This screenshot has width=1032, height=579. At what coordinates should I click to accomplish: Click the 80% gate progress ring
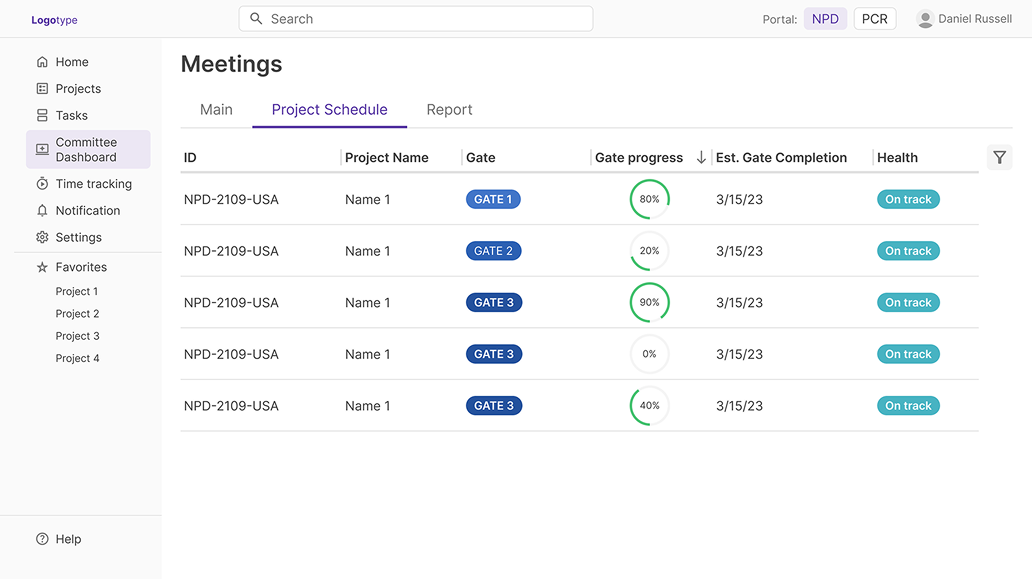coord(649,199)
